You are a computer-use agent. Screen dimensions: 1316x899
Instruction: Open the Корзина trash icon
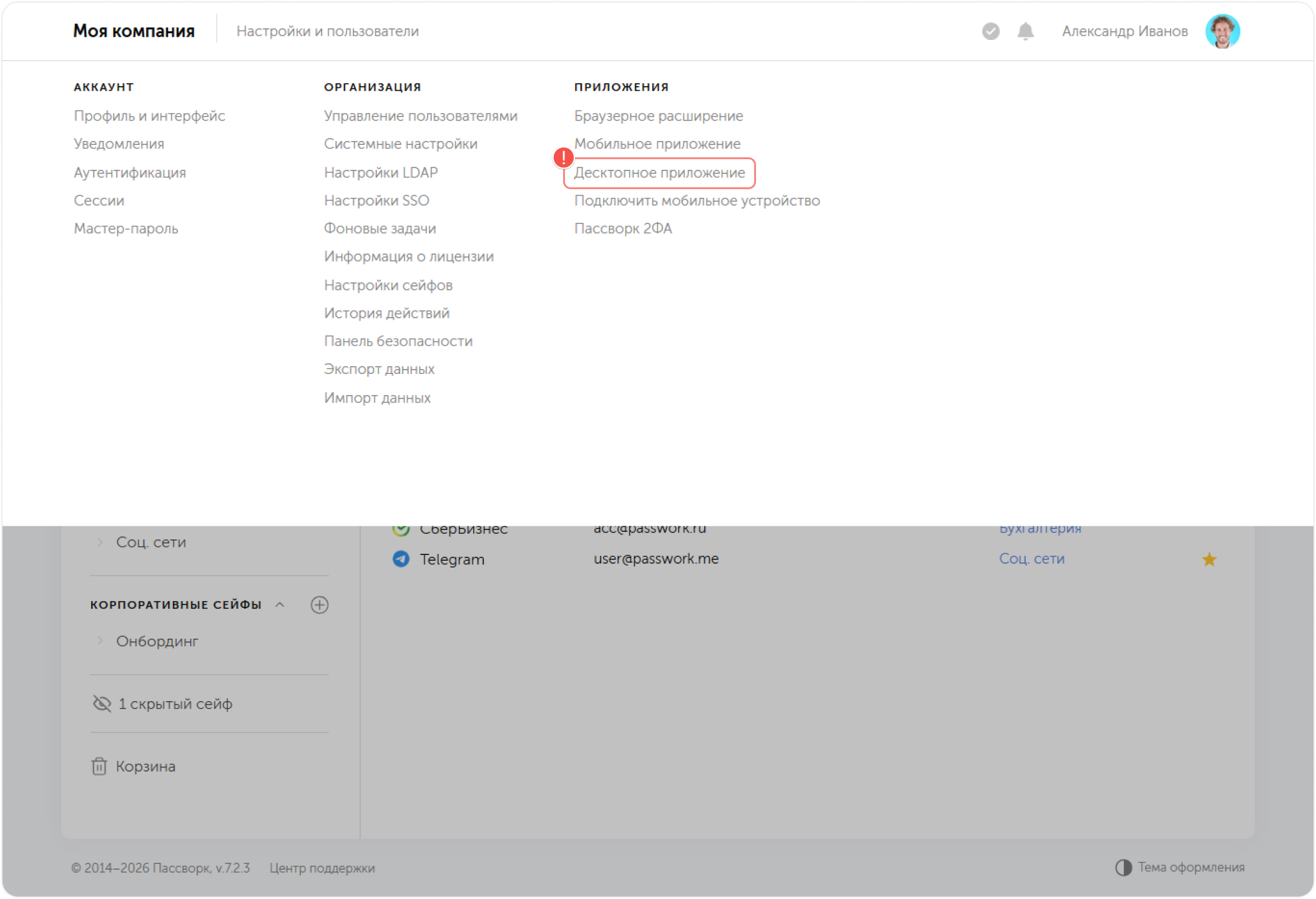click(x=99, y=766)
